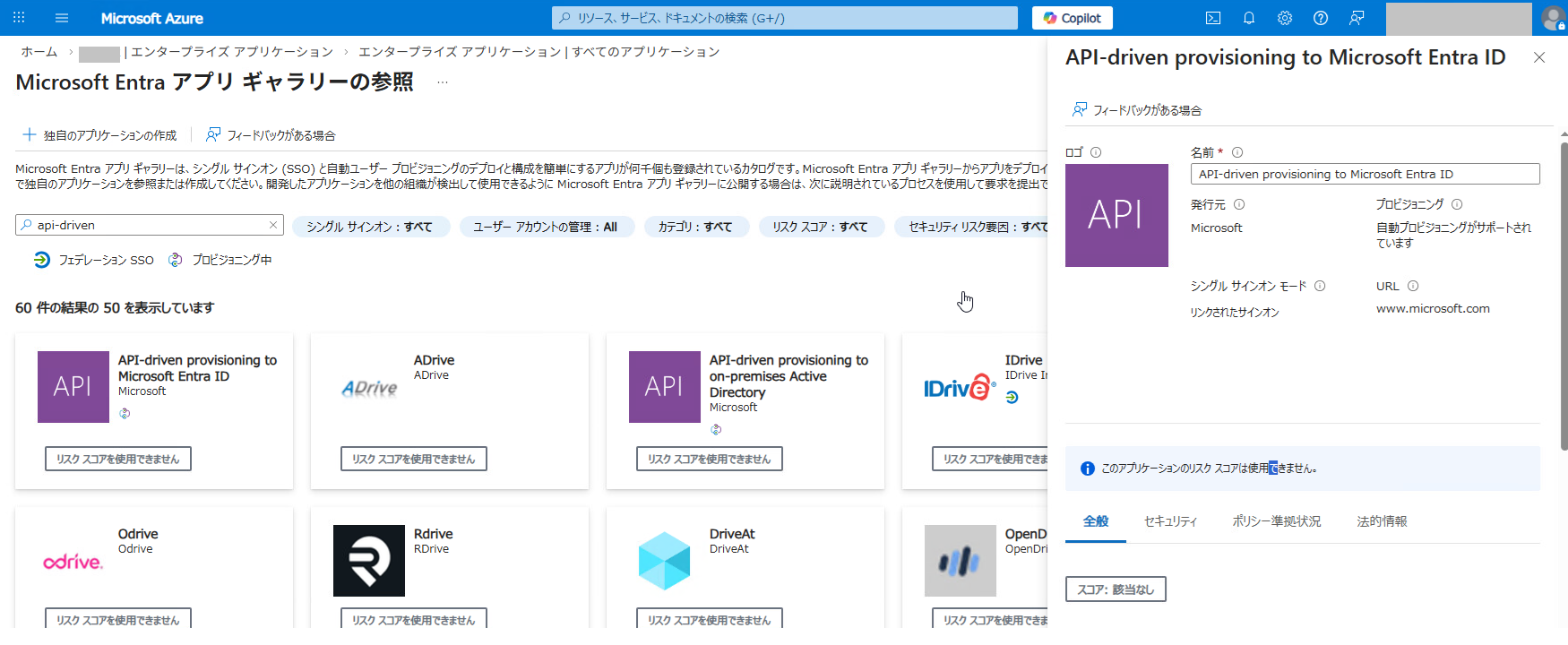Image resolution: width=1568 pixels, height=645 pixels.
Task: Open the Azure portal hamburger menu
Action: 62,18
